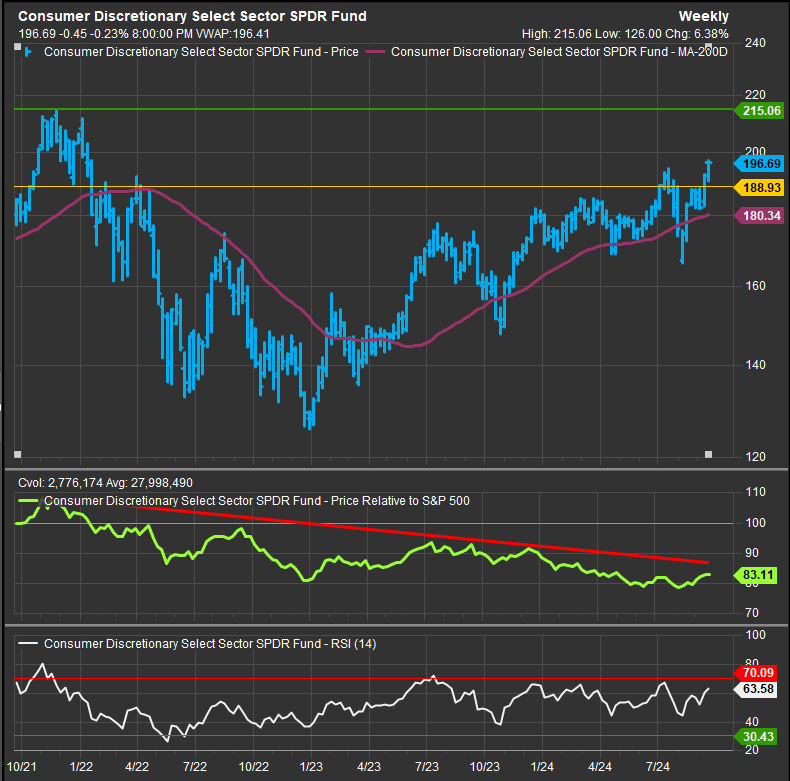Click the RSI (14) legend label

210,644
